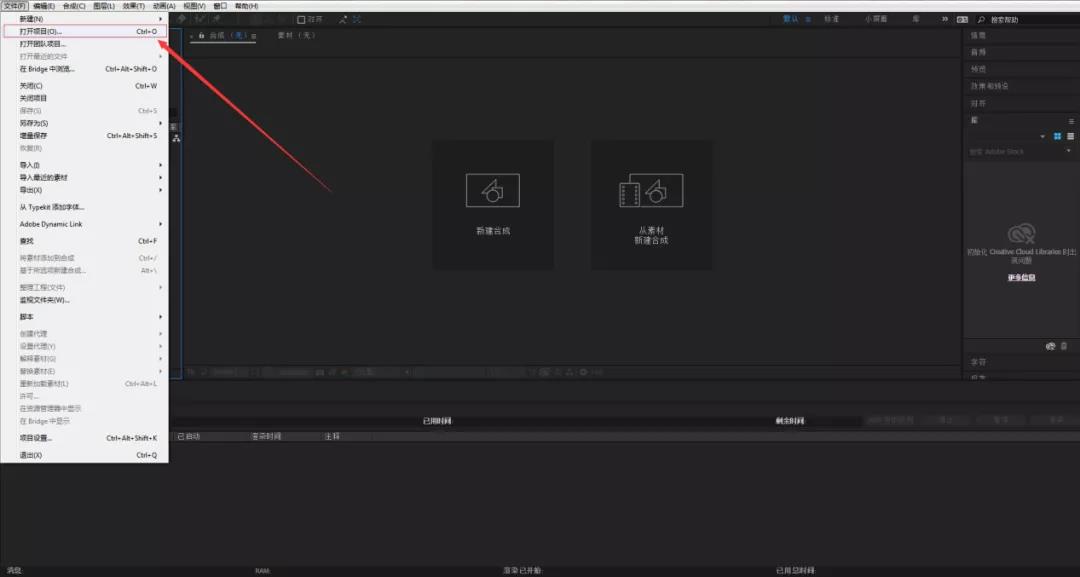Screen dimensions: 1080x577
Task: Open the Adobe Stock search dropdown arrow
Action: point(1069,152)
